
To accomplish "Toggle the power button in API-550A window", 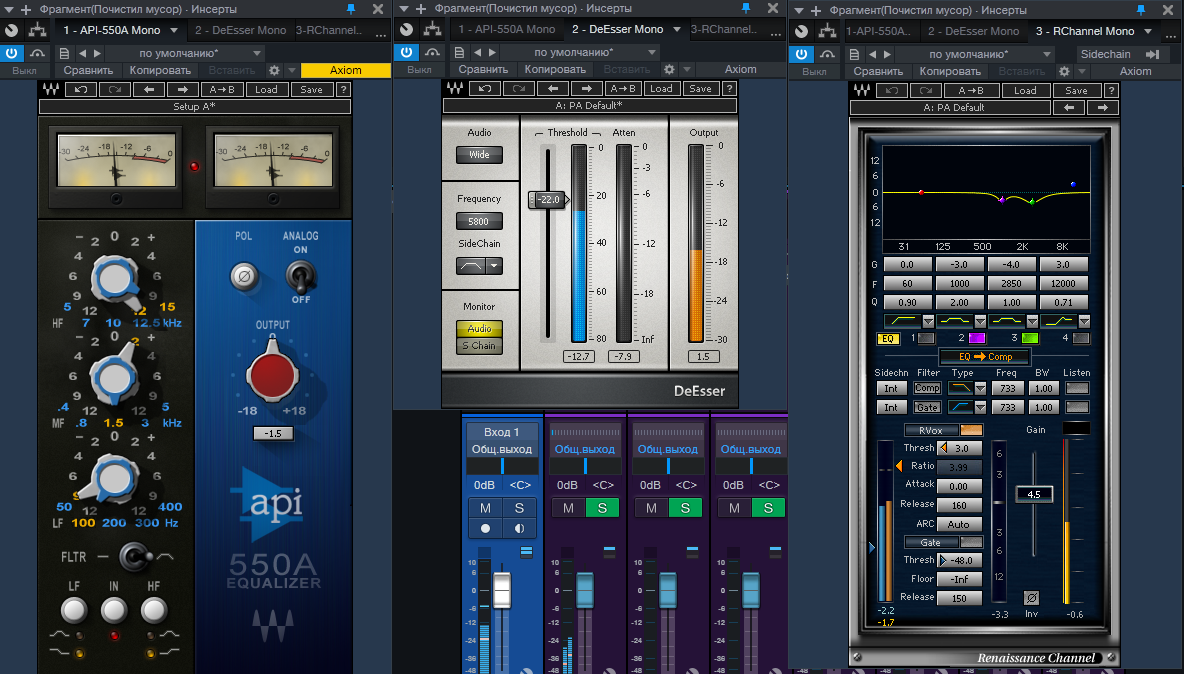I will point(11,53).
